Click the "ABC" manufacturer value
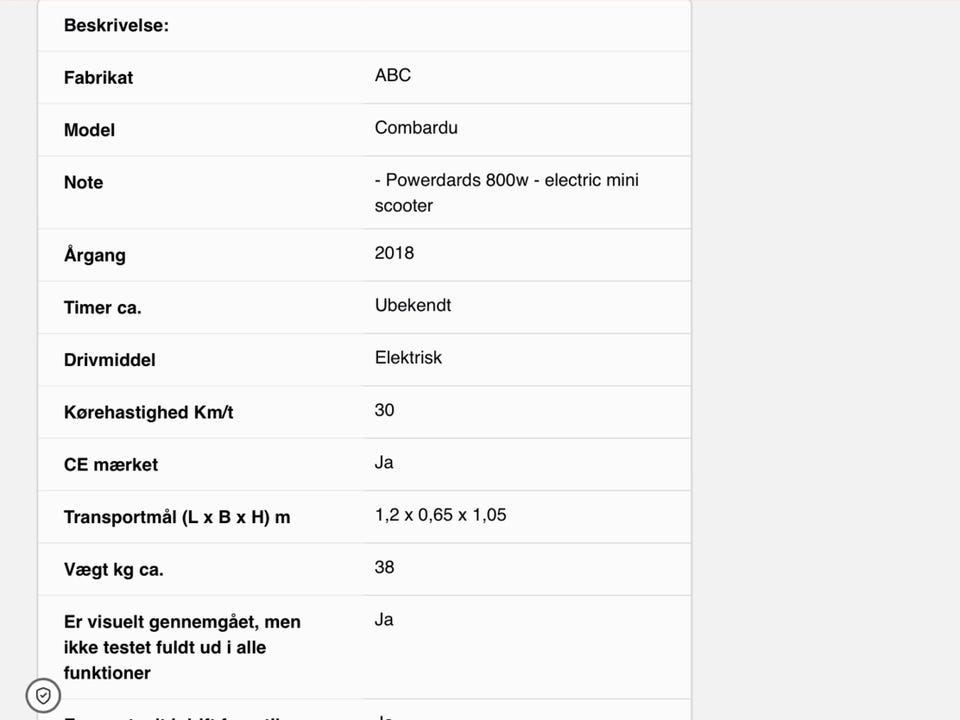Screen dimensions: 960x720 (x=393, y=76)
